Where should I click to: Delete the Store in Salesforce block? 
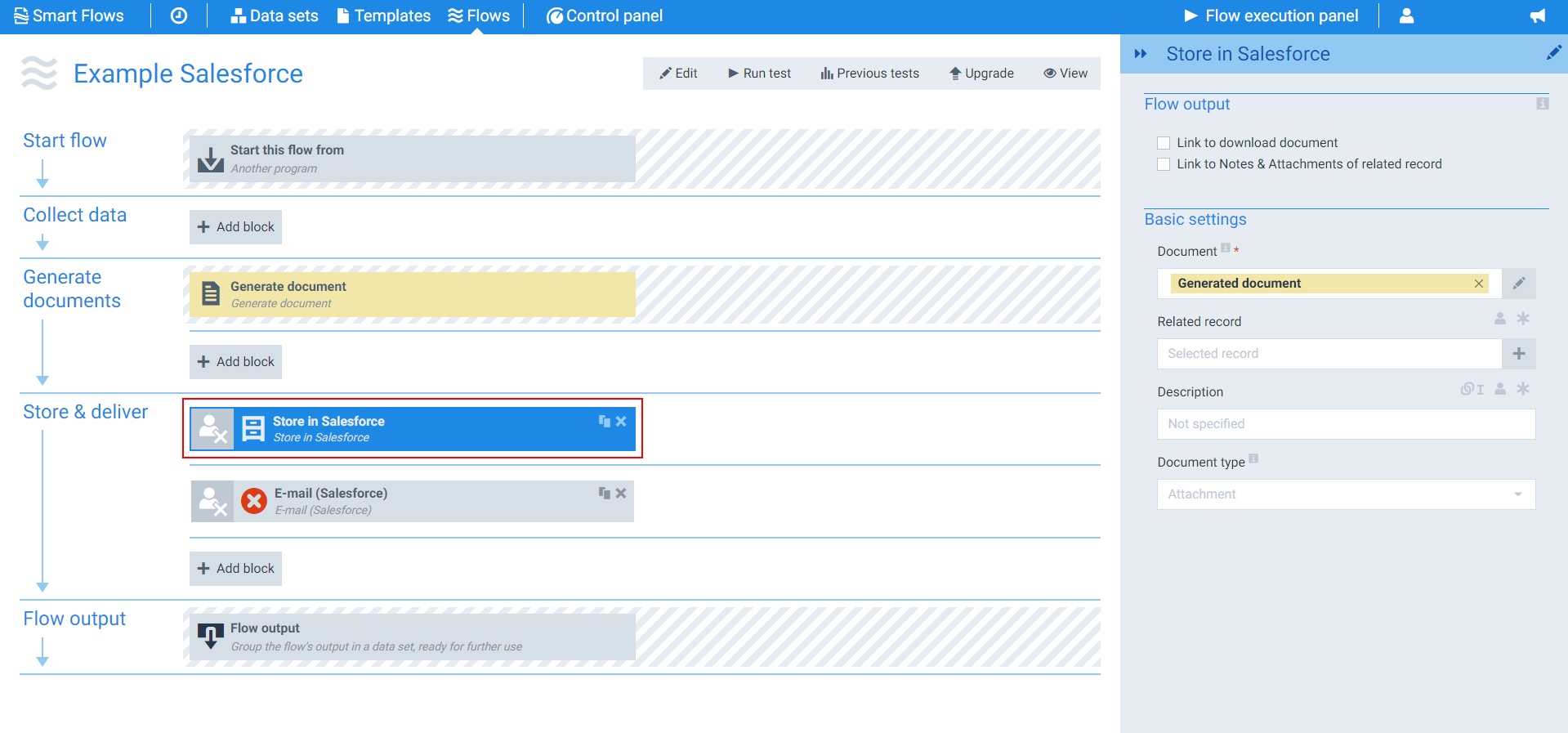(x=621, y=421)
